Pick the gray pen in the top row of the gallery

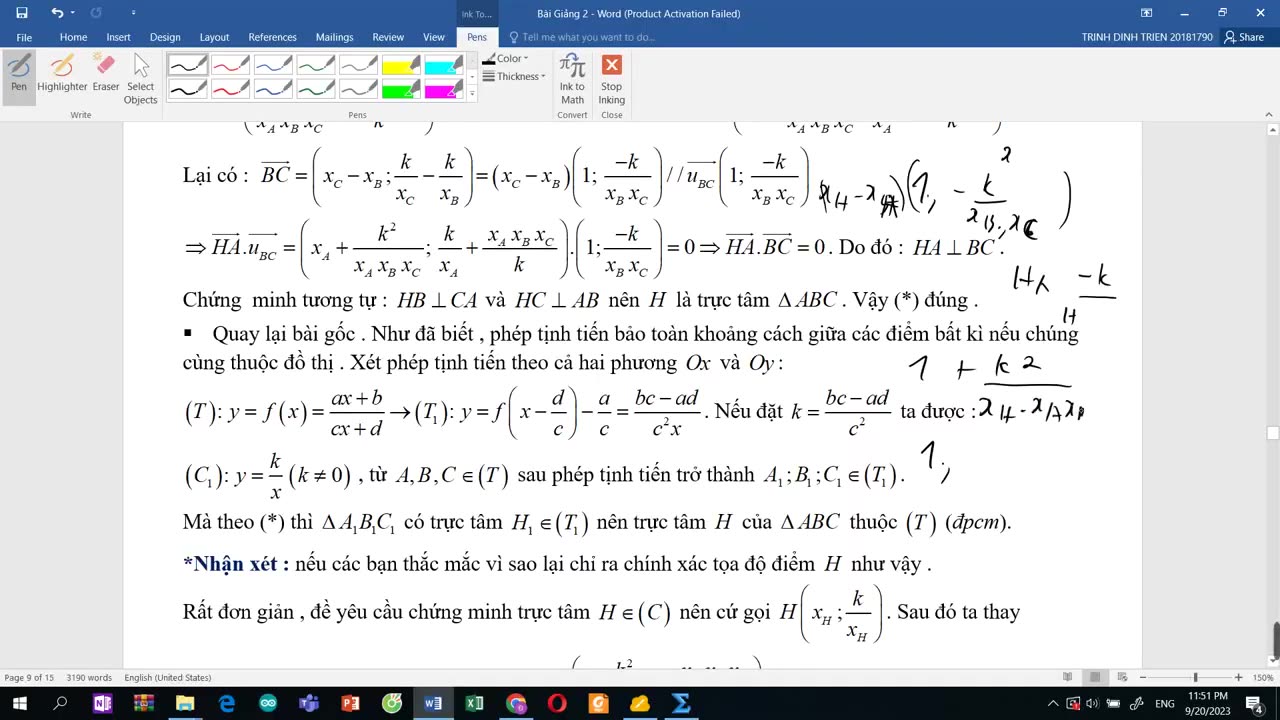tap(359, 65)
